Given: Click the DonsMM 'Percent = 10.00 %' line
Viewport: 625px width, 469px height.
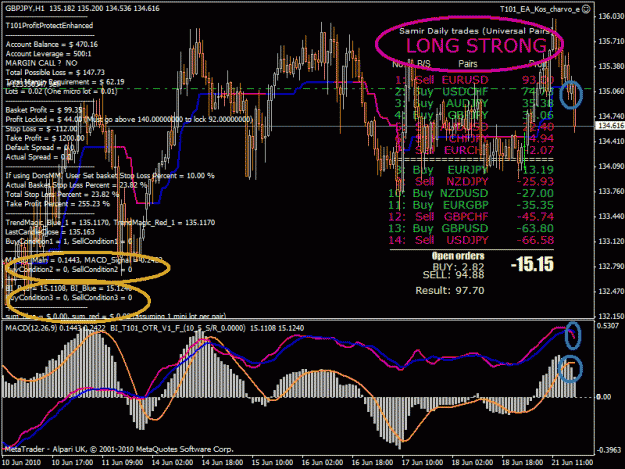Looking at the screenshot, I should coord(110,176).
